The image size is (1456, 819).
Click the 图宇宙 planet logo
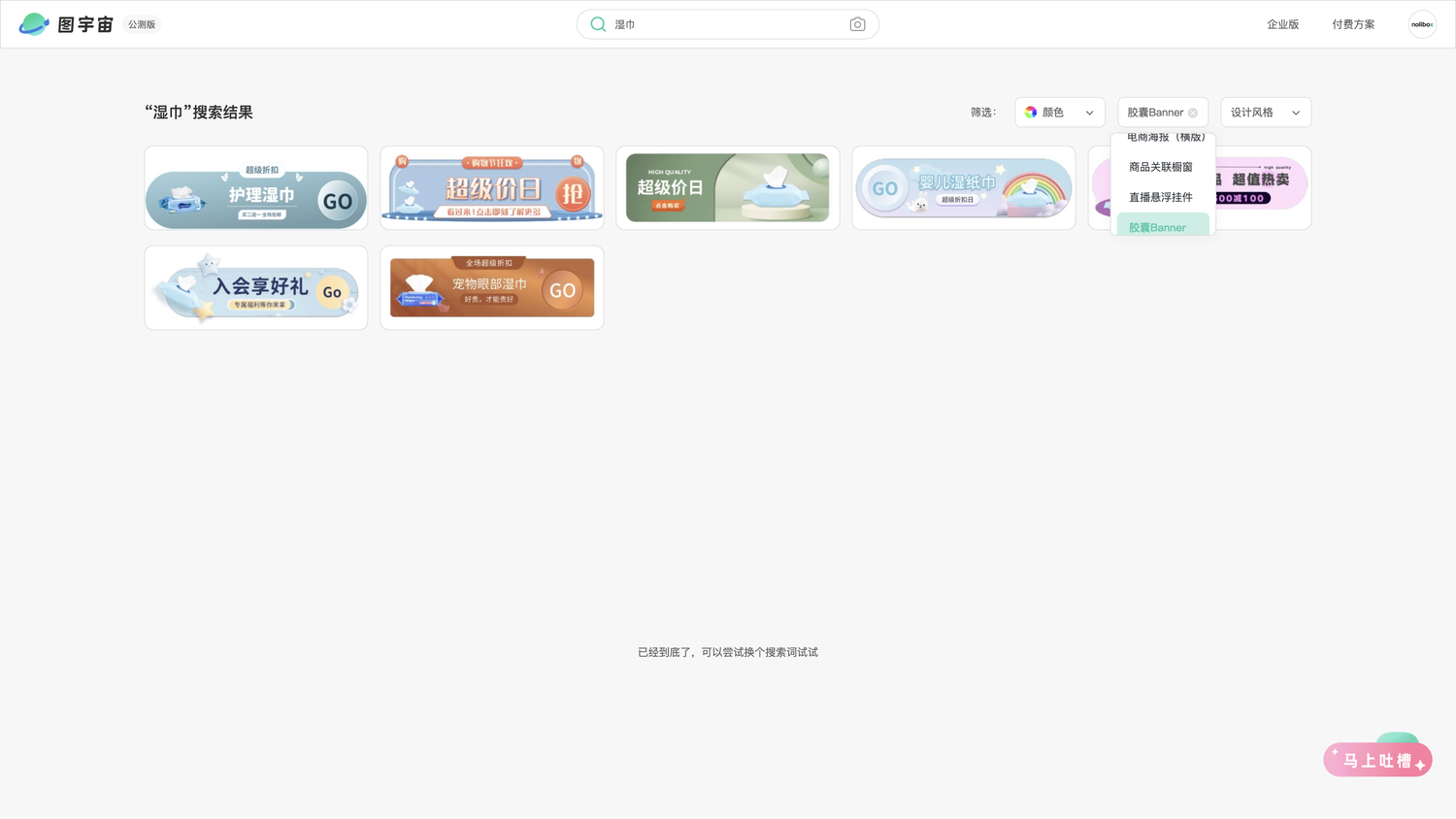tap(34, 24)
